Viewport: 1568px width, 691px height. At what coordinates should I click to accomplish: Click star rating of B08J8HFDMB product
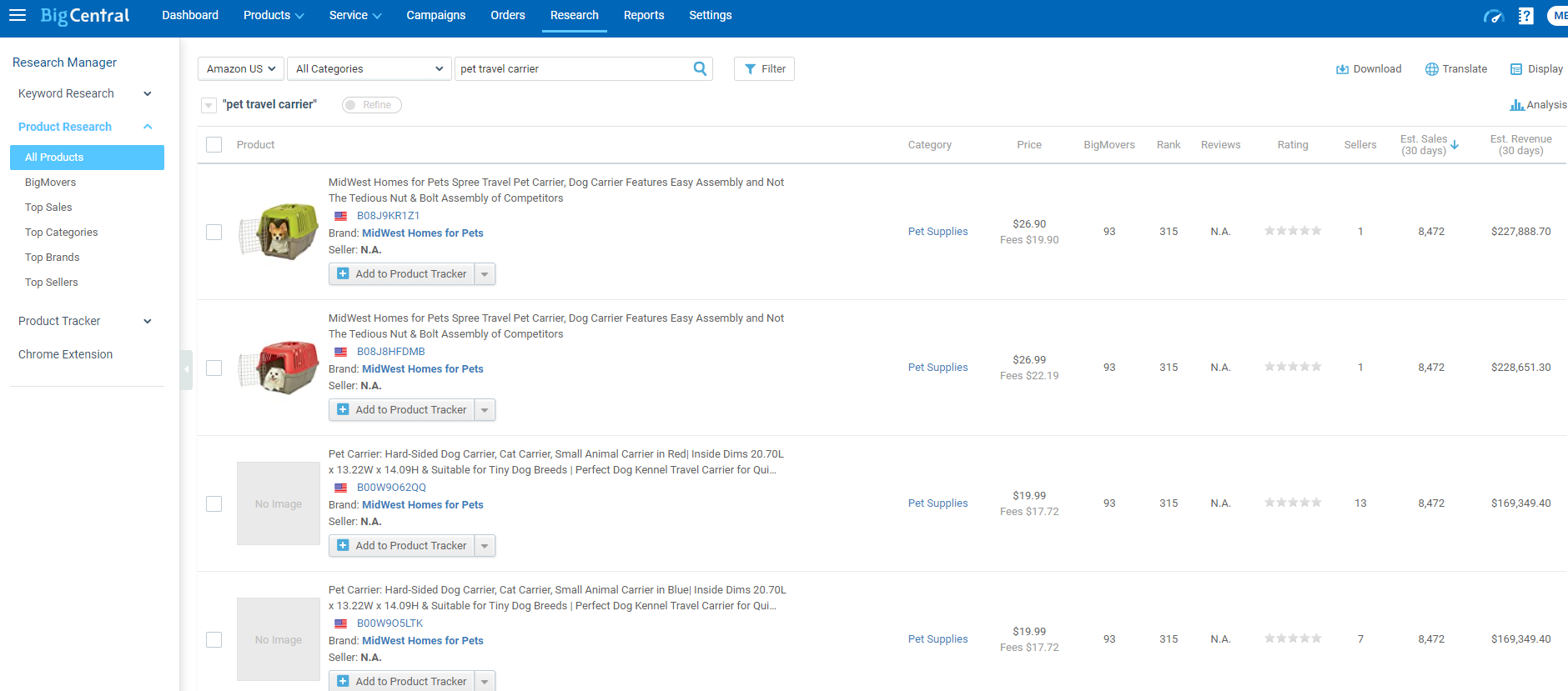click(x=1293, y=367)
